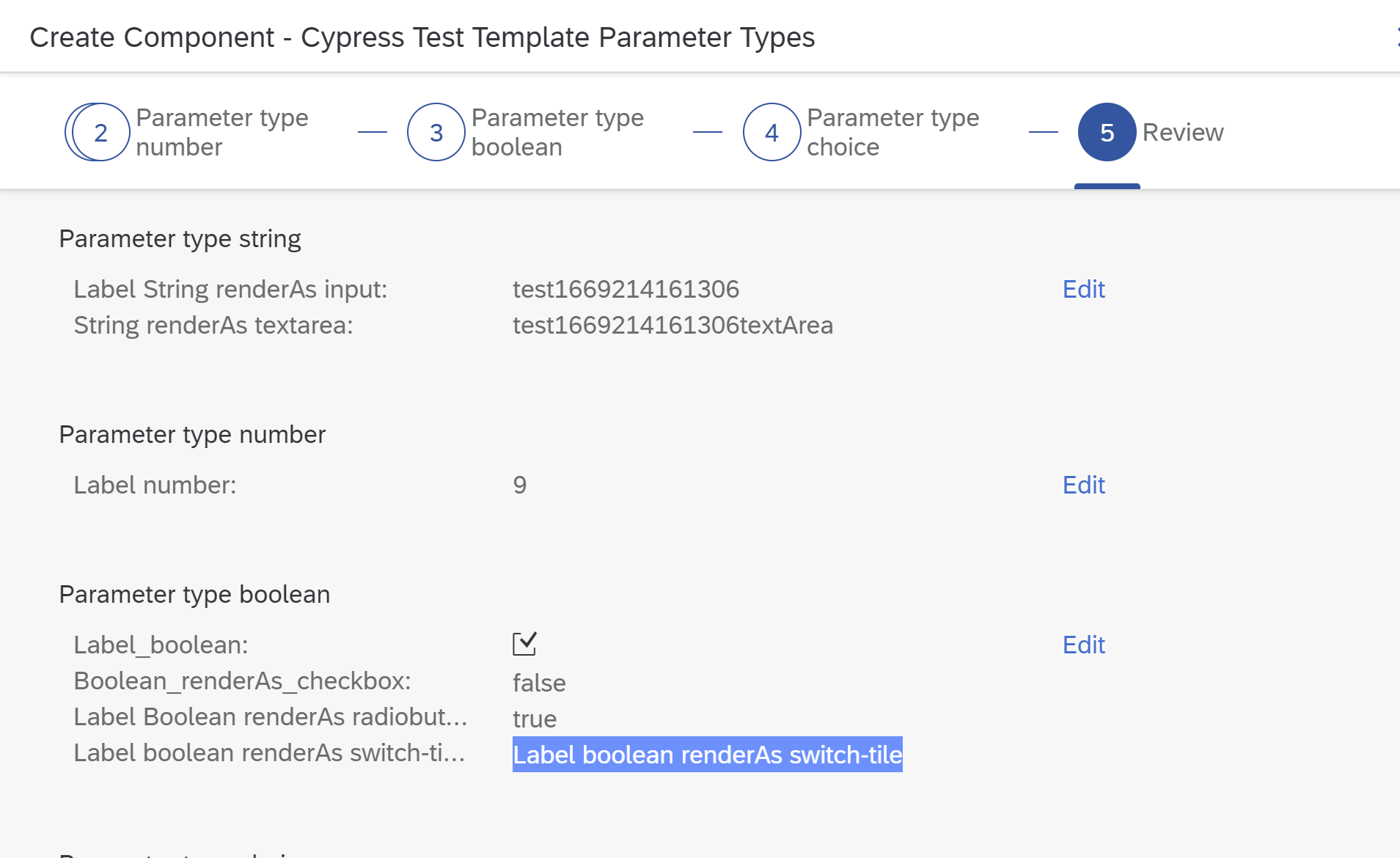This screenshot has height=858, width=1400.
Task: Edit the Parameter type string section
Action: click(1083, 289)
